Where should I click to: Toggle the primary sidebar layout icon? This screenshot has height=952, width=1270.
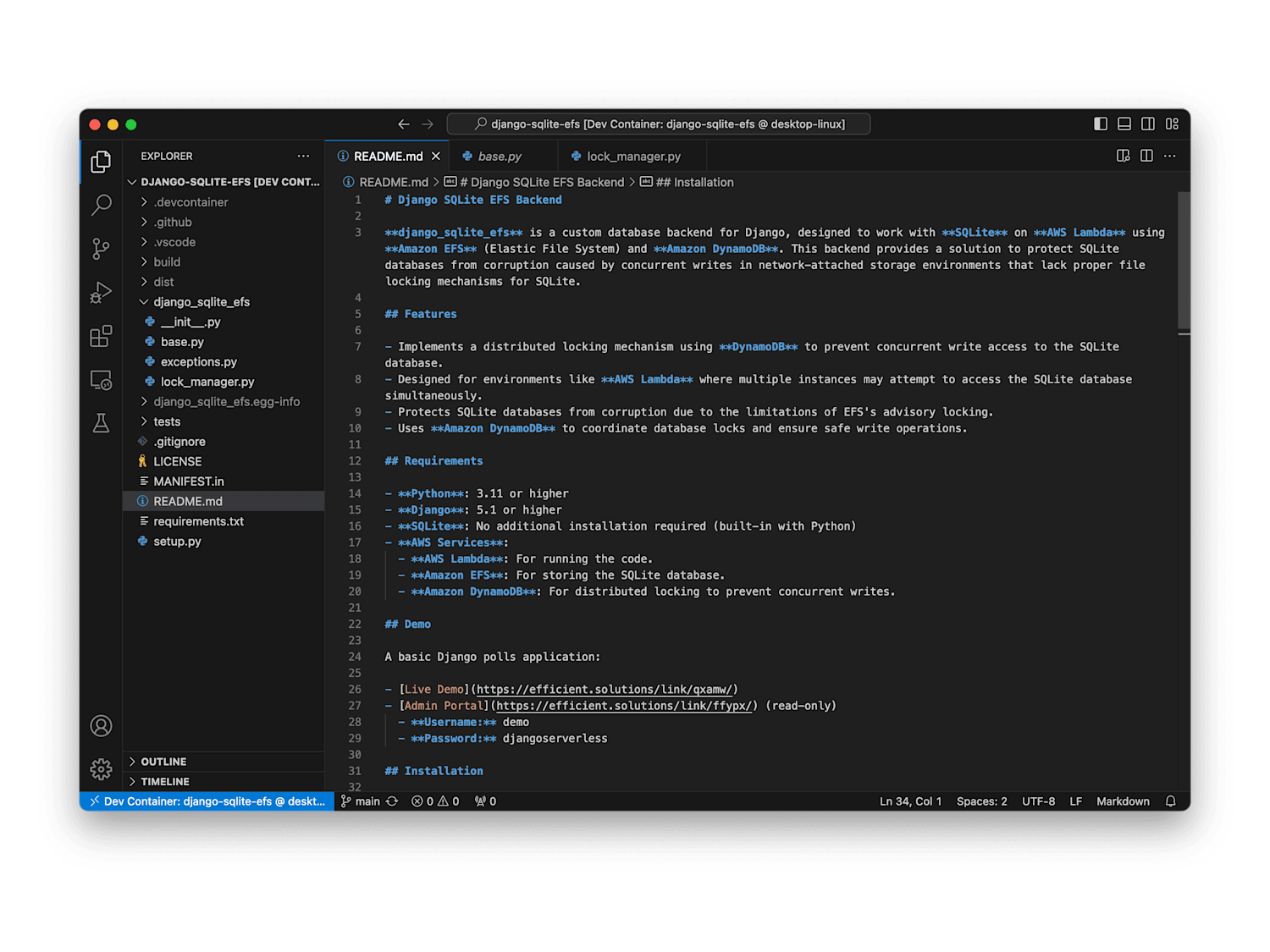(1101, 124)
